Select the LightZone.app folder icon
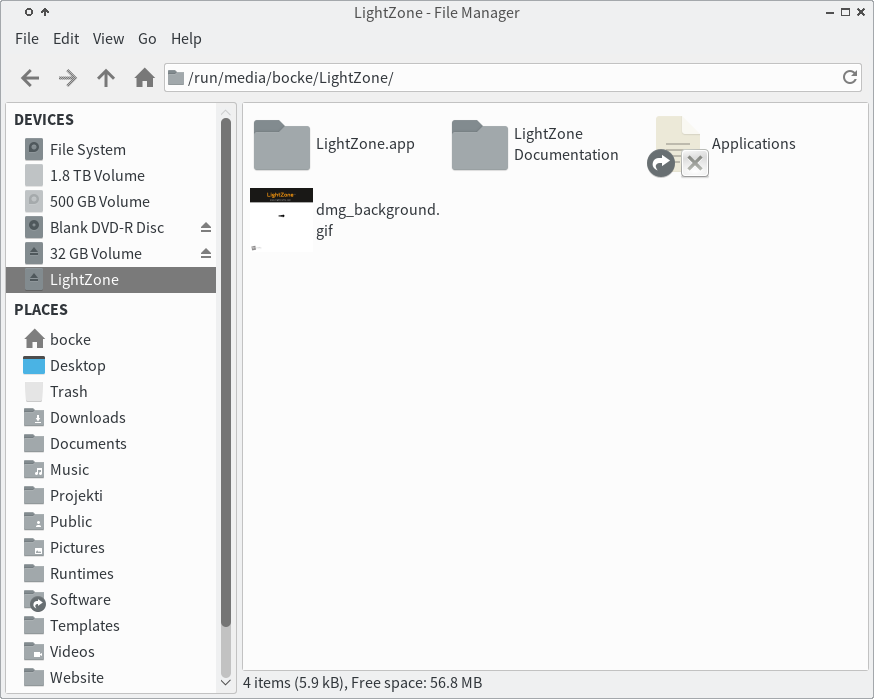The image size is (874, 699). tap(282, 145)
